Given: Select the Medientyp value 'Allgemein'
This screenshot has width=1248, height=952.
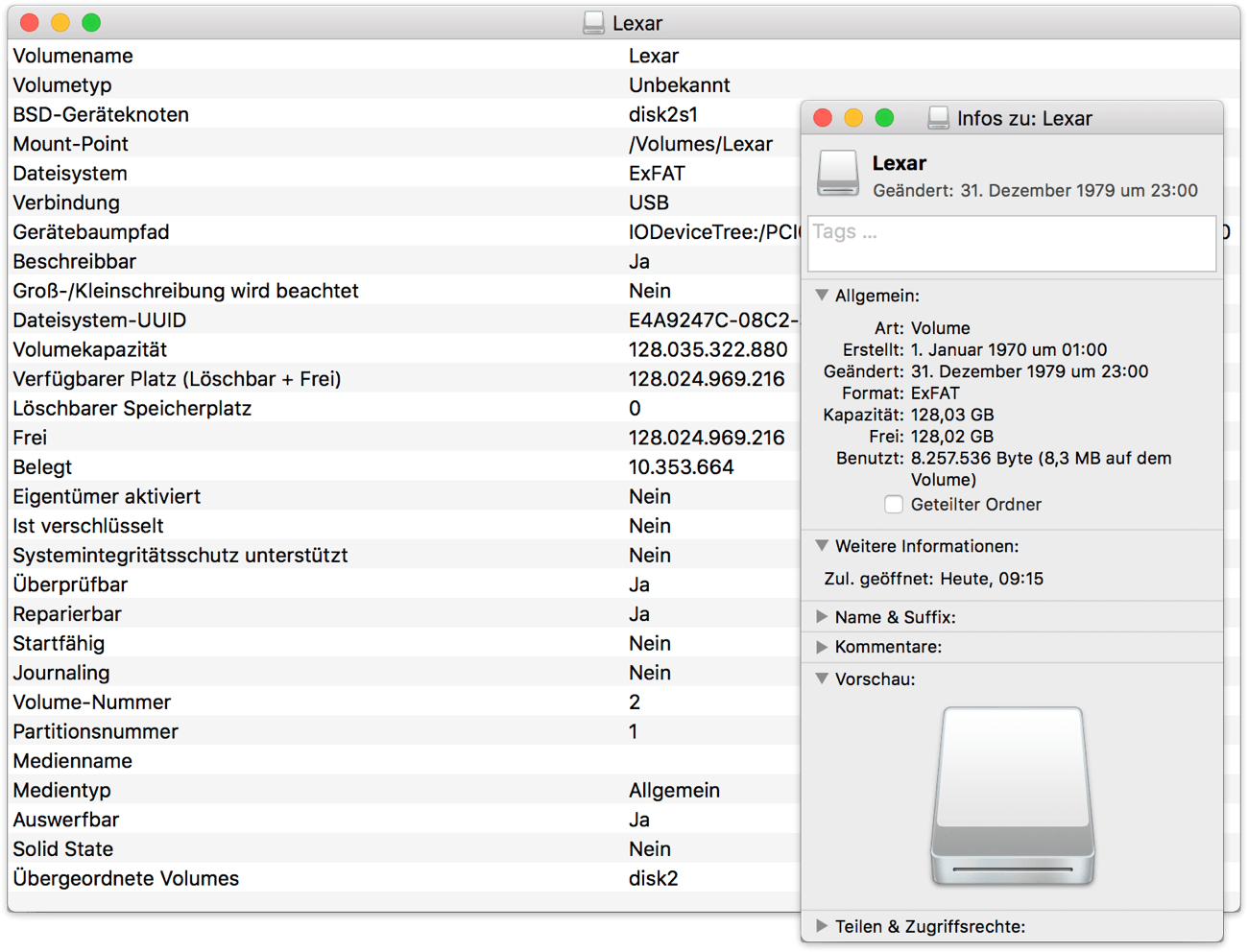Looking at the screenshot, I should point(675,791).
